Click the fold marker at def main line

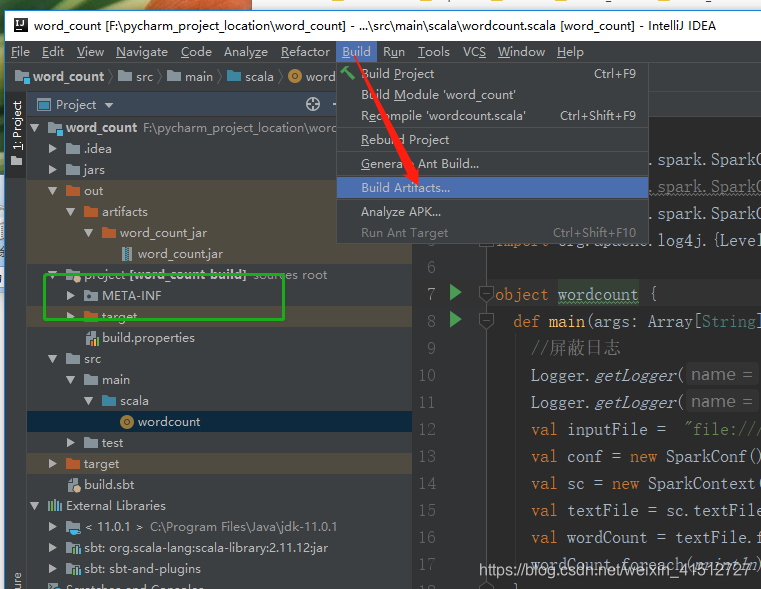pos(486,321)
